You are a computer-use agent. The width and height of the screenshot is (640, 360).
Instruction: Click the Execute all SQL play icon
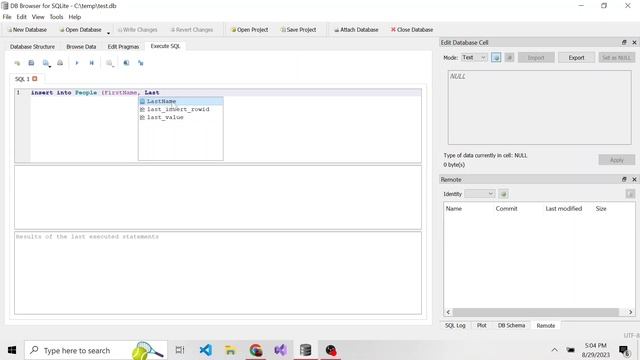(x=77, y=63)
